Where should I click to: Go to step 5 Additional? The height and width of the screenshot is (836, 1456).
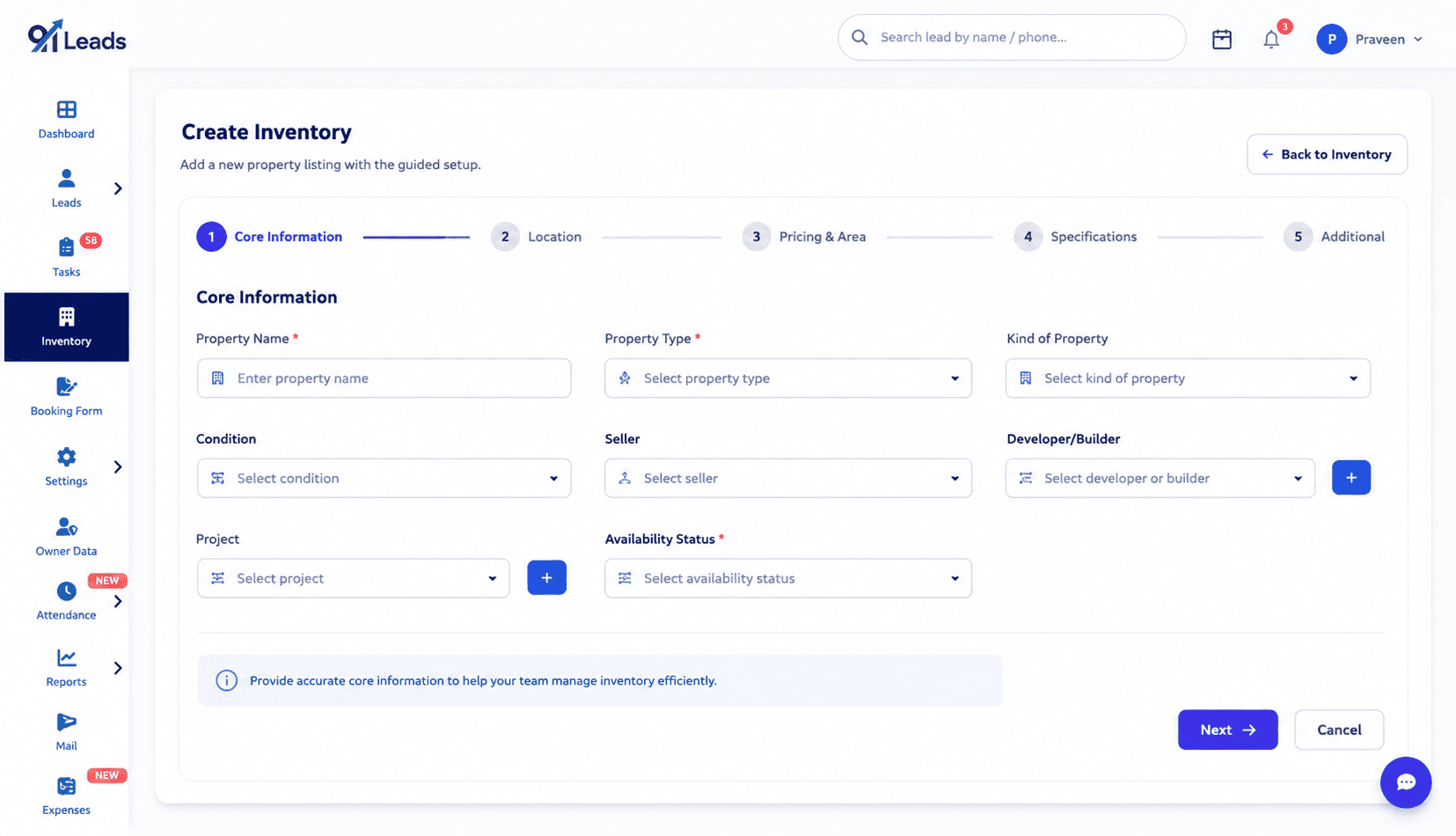1334,237
